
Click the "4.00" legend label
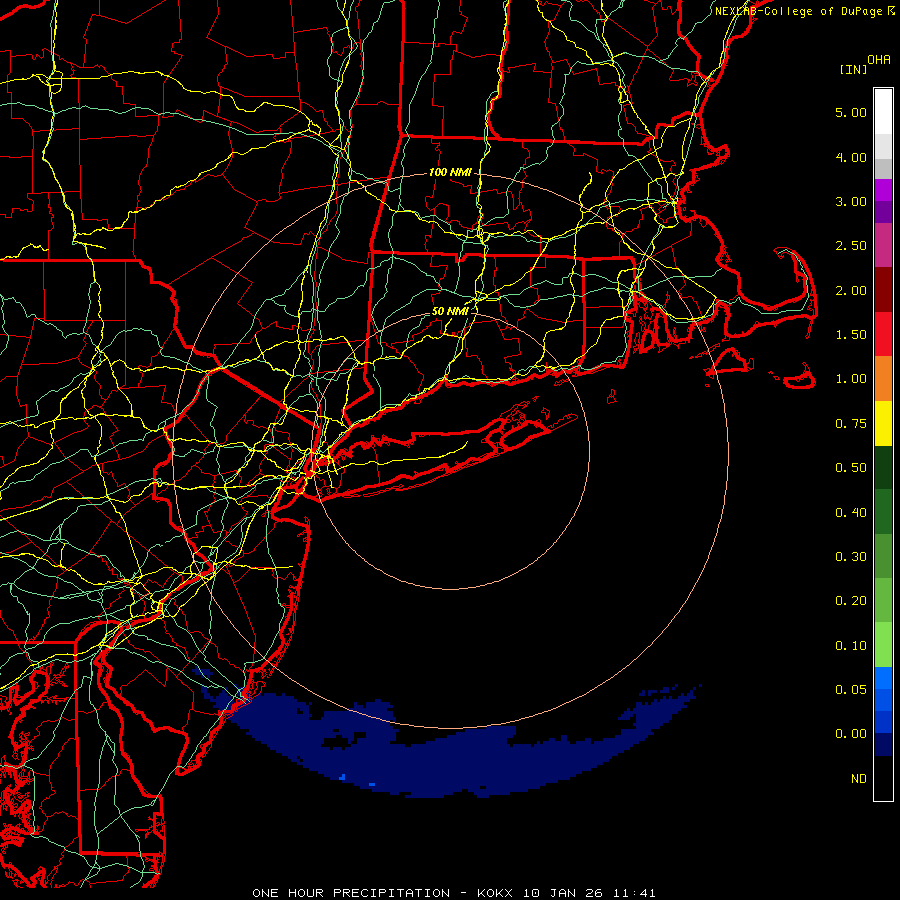[851, 157]
